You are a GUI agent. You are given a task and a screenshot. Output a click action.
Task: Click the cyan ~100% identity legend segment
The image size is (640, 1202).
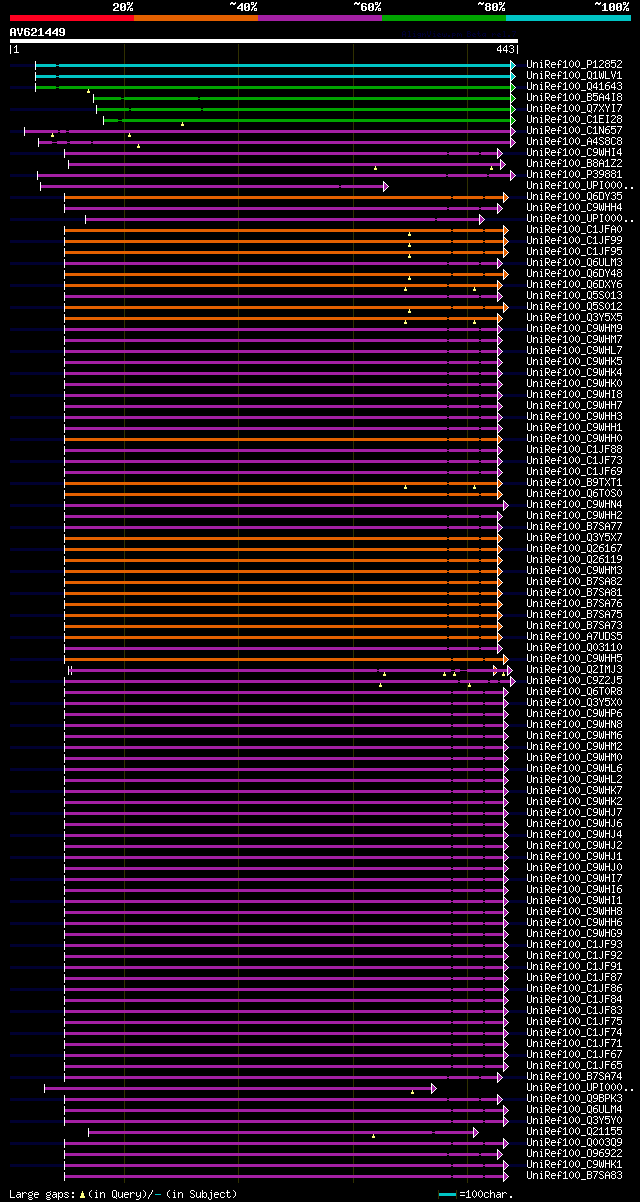pos(568,18)
